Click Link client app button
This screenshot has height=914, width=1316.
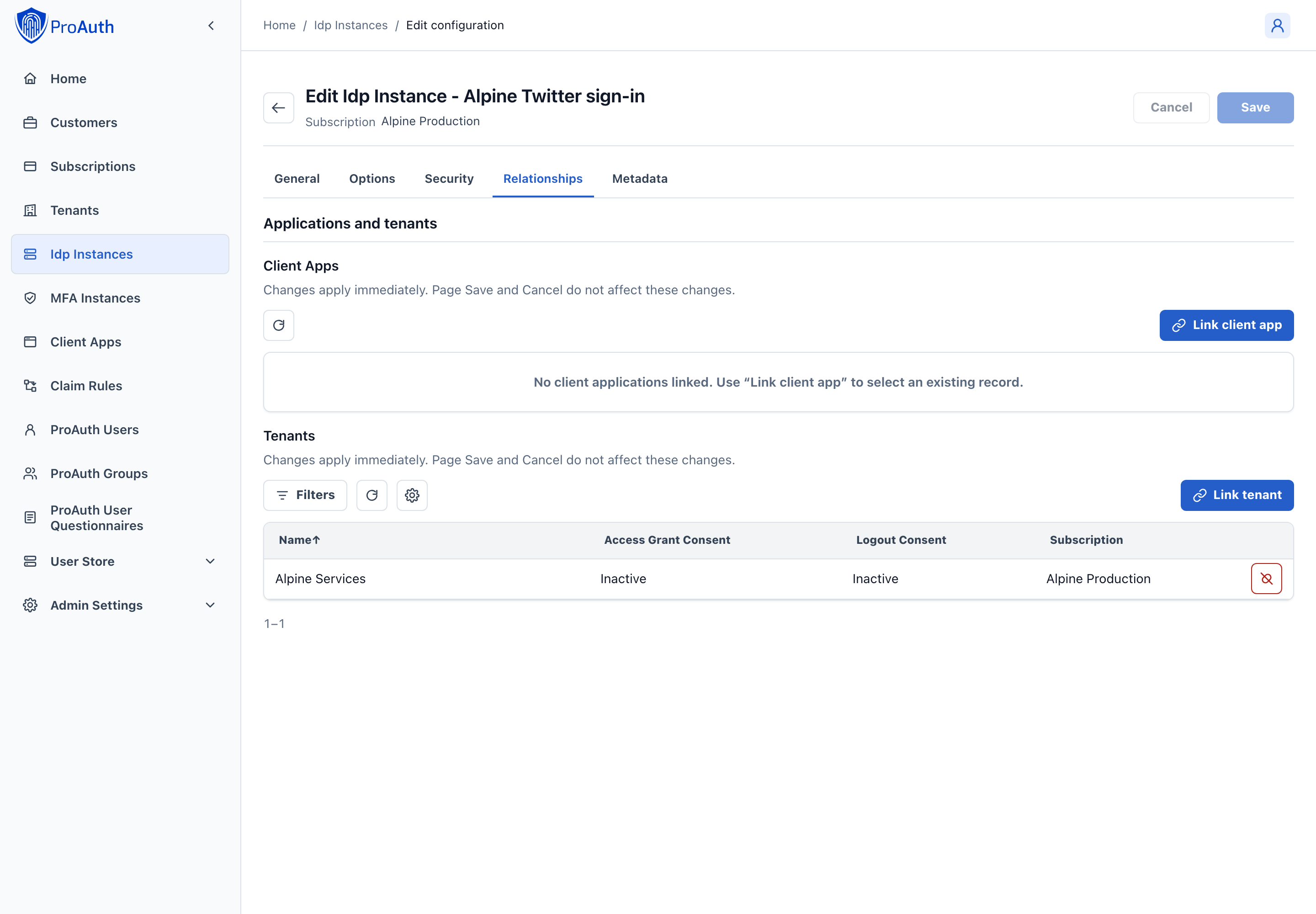point(1226,325)
